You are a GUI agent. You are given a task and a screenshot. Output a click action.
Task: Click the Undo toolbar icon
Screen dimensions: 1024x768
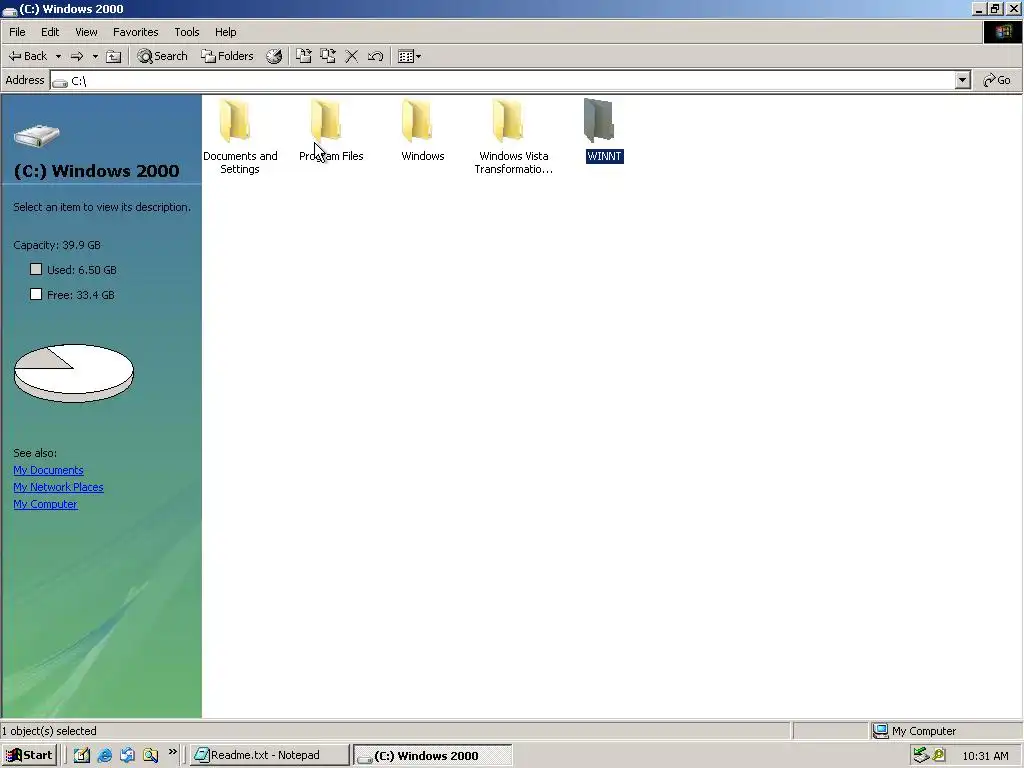point(375,56)
